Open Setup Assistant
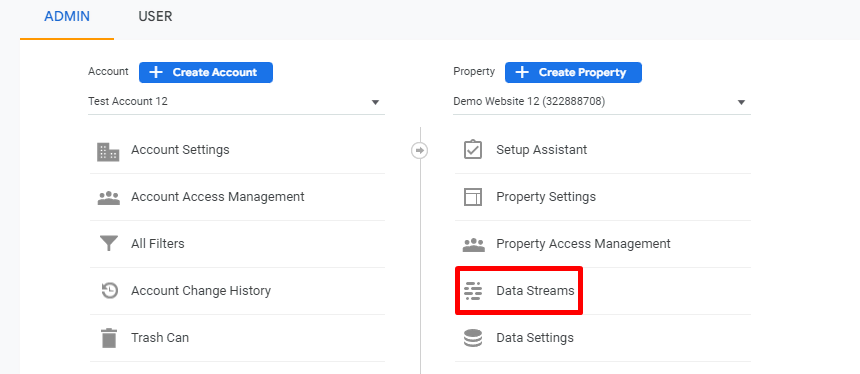The width and height of the screenshot is (860, 374). click(x=603, y=150)
